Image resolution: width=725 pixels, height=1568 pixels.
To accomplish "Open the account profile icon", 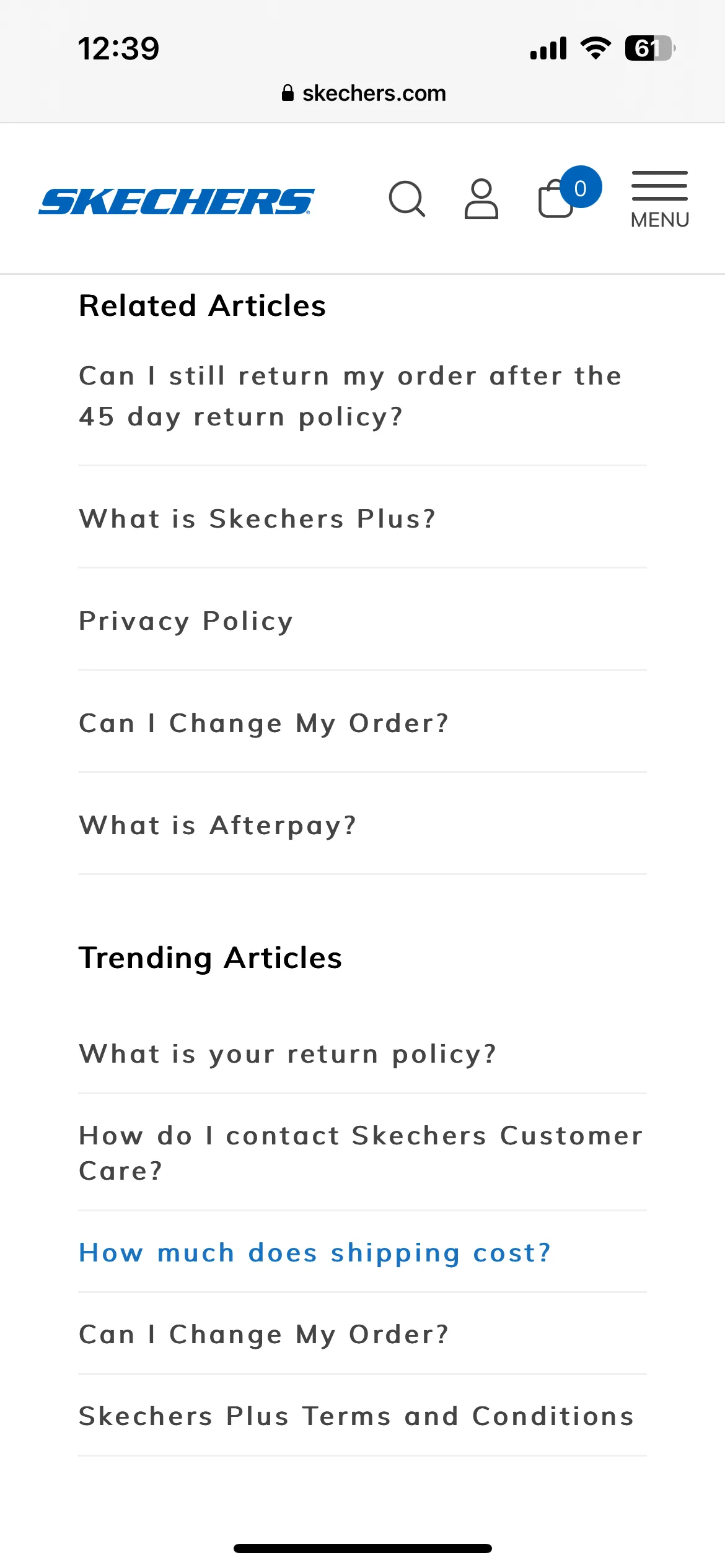I will click(481, 199).
